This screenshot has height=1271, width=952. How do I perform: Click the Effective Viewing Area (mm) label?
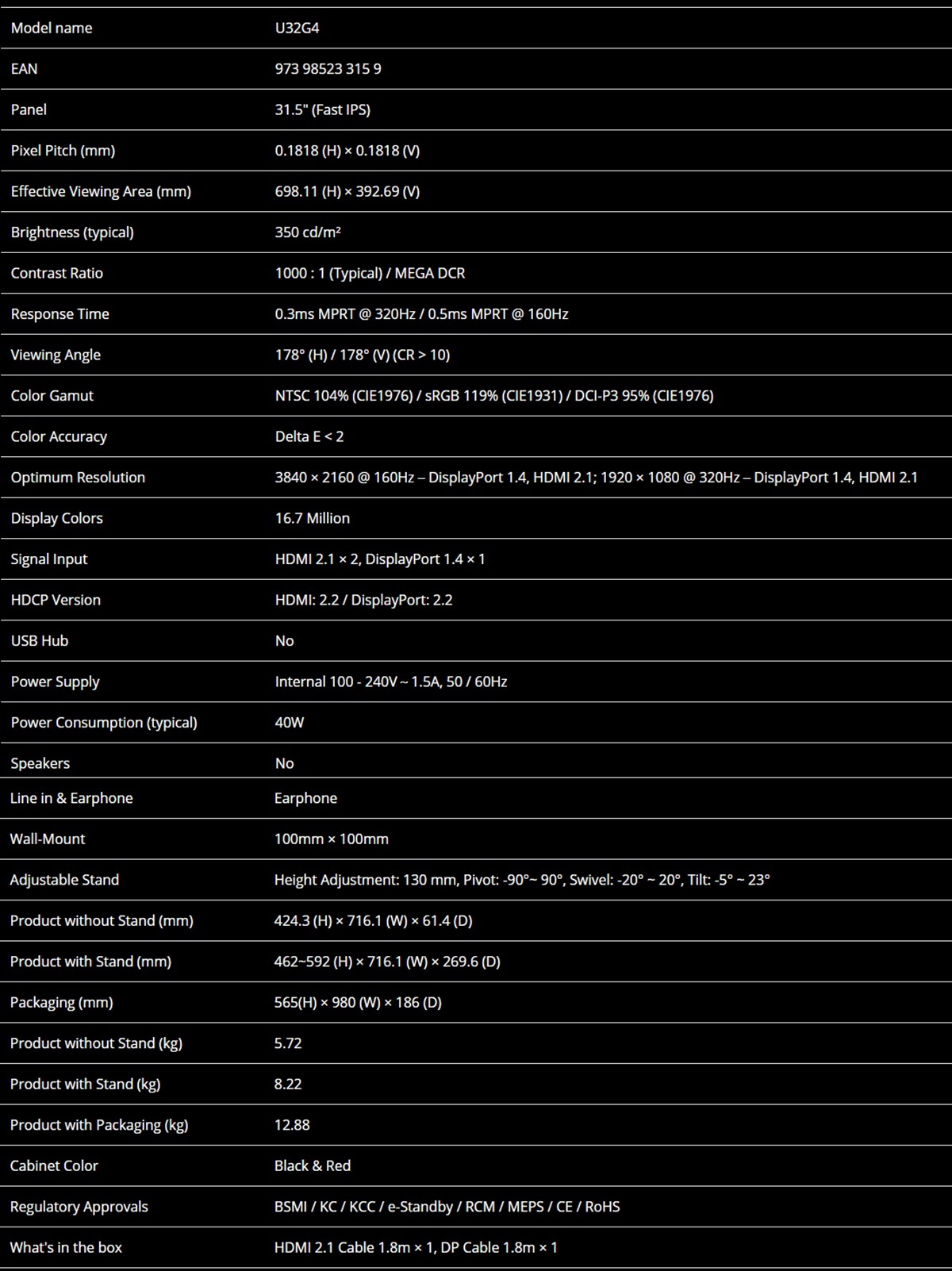[101, 191]
